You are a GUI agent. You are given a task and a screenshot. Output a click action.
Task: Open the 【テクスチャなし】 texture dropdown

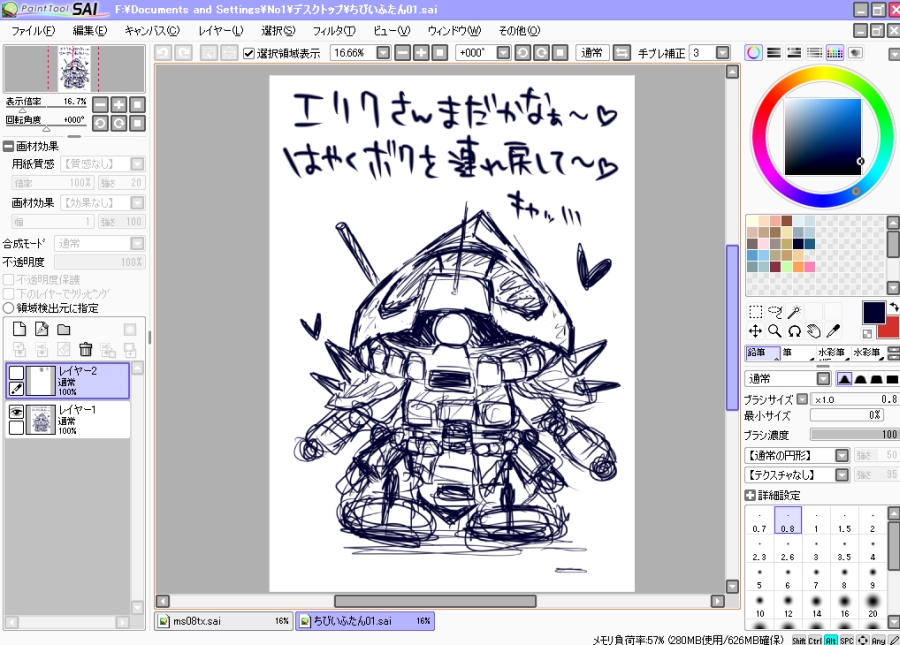[841, 475]
